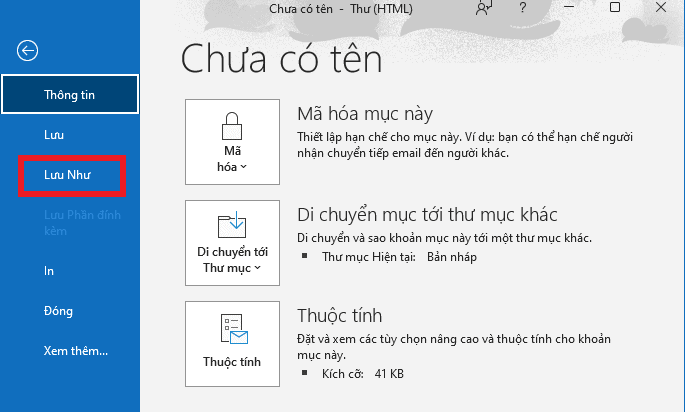
Task: Open Xem thêm... options
Action: (x=76, y=351)
